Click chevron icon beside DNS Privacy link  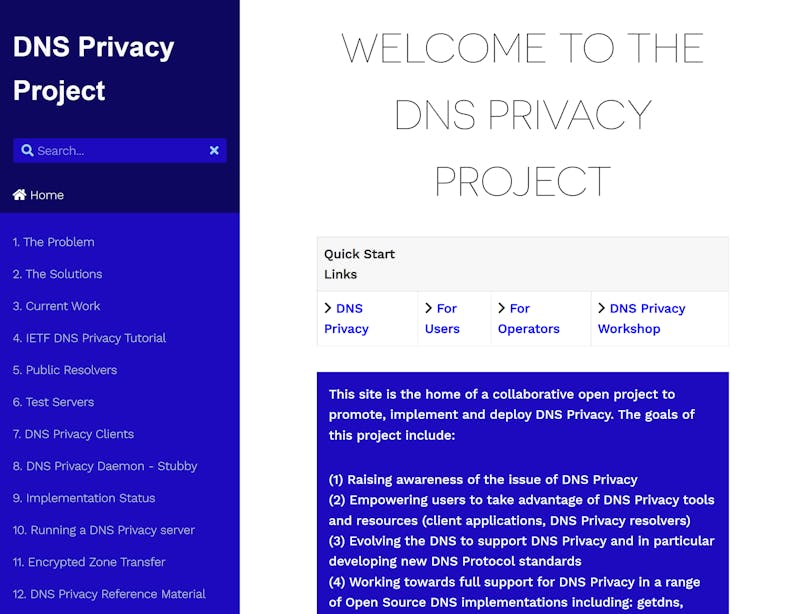pyautogui.click(x=328, y=308)
